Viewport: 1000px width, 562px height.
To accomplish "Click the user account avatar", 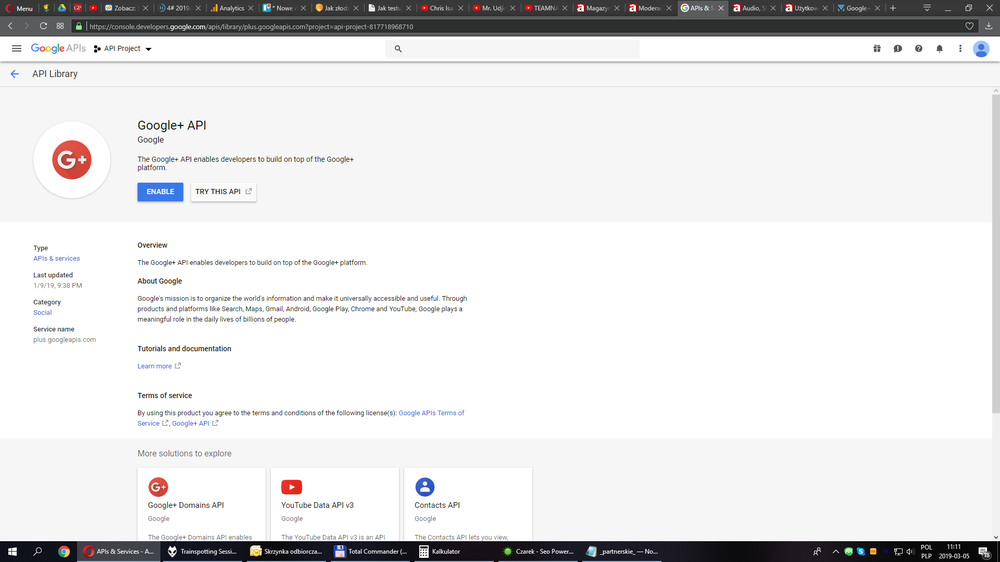I will point(981,48).
